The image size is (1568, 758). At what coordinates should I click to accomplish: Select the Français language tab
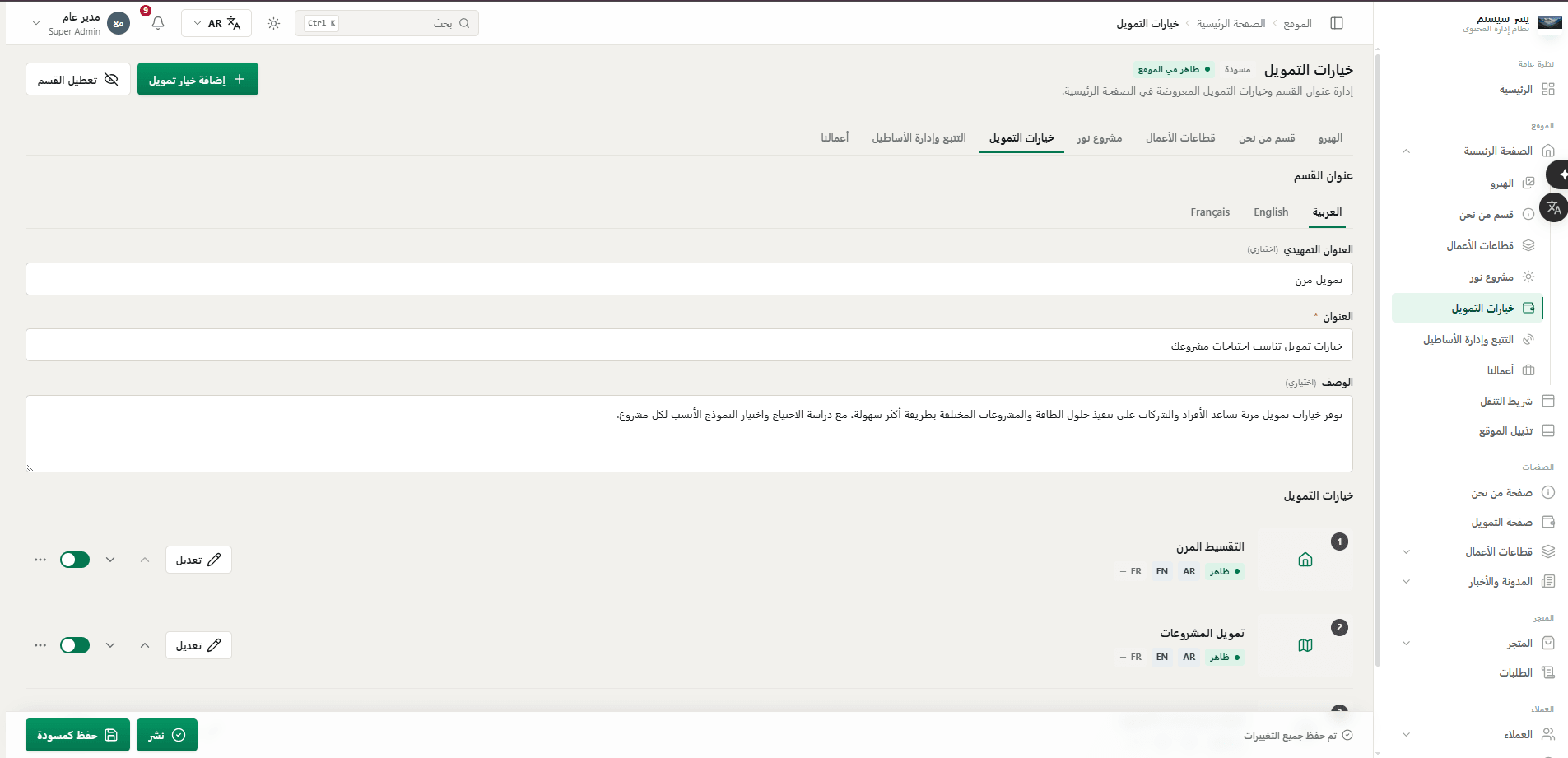pos(1210,212)
